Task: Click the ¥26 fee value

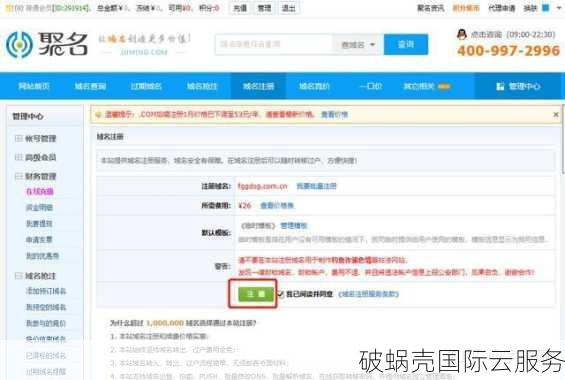Action: coord(245,206)
